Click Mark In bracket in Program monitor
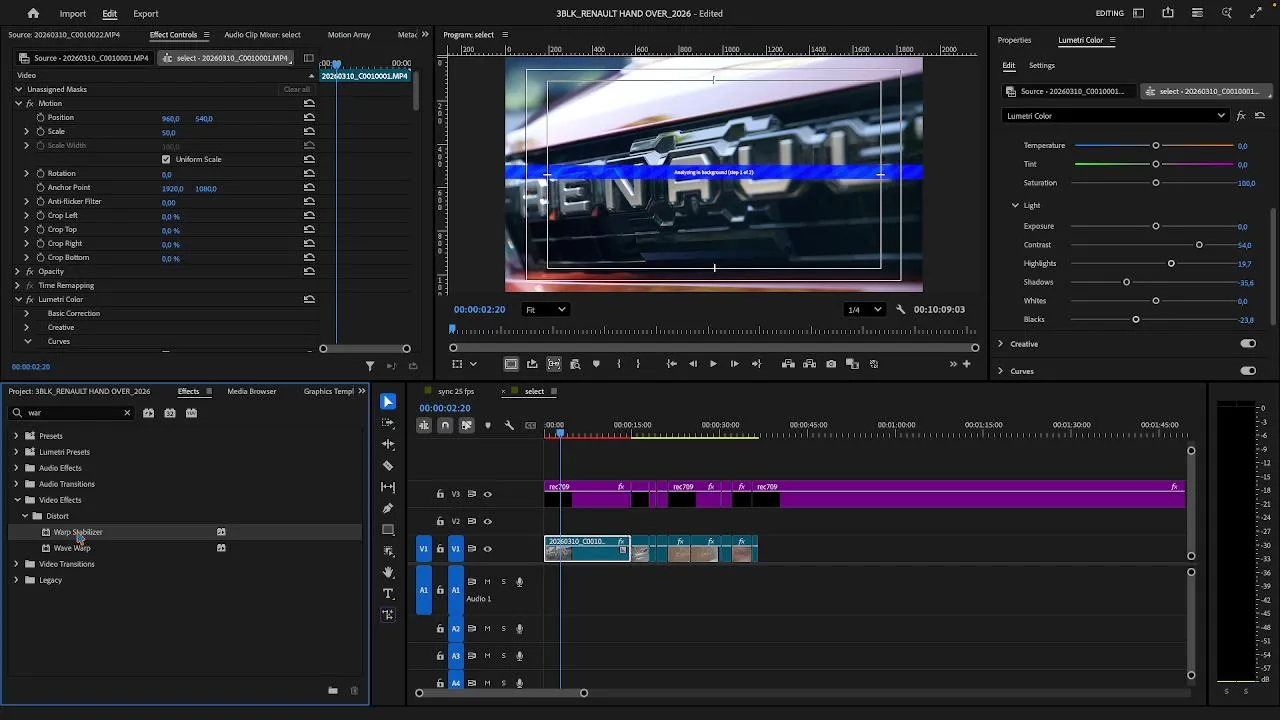Viewport: 1280px width, 720px height. (x=618, y=364)
